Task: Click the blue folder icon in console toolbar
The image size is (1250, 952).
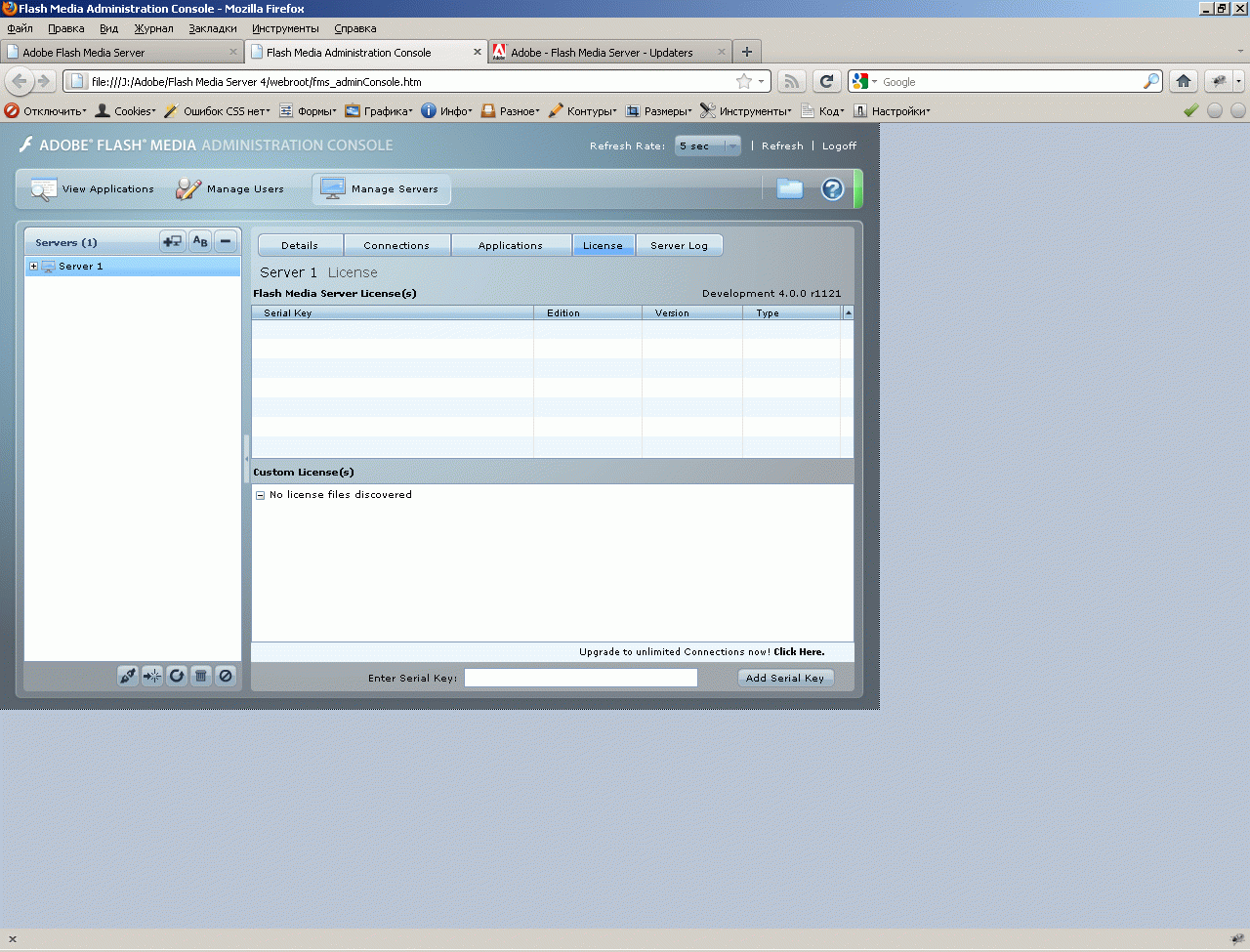Action: [x=790, y=188]
